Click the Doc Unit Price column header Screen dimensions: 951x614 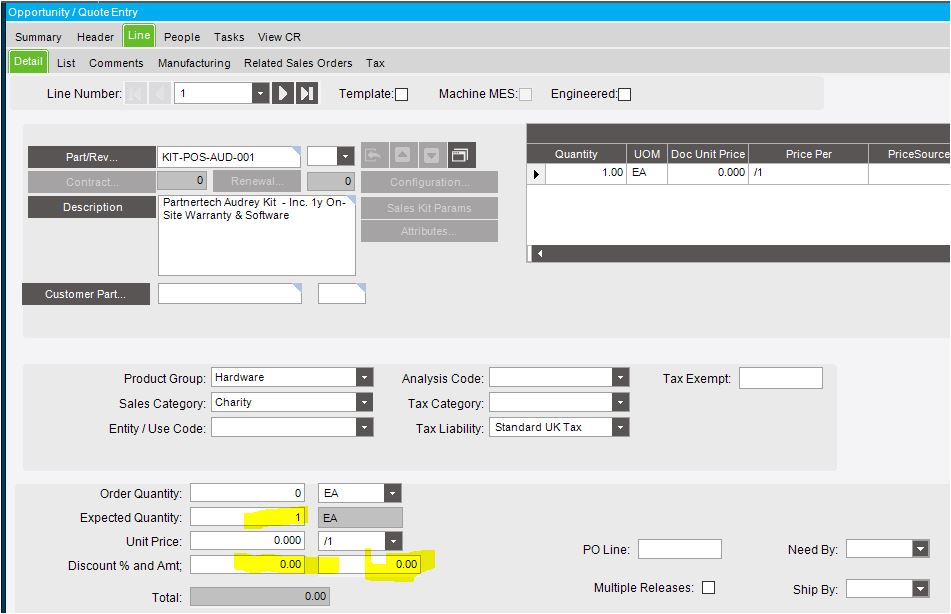pos(708,154)
